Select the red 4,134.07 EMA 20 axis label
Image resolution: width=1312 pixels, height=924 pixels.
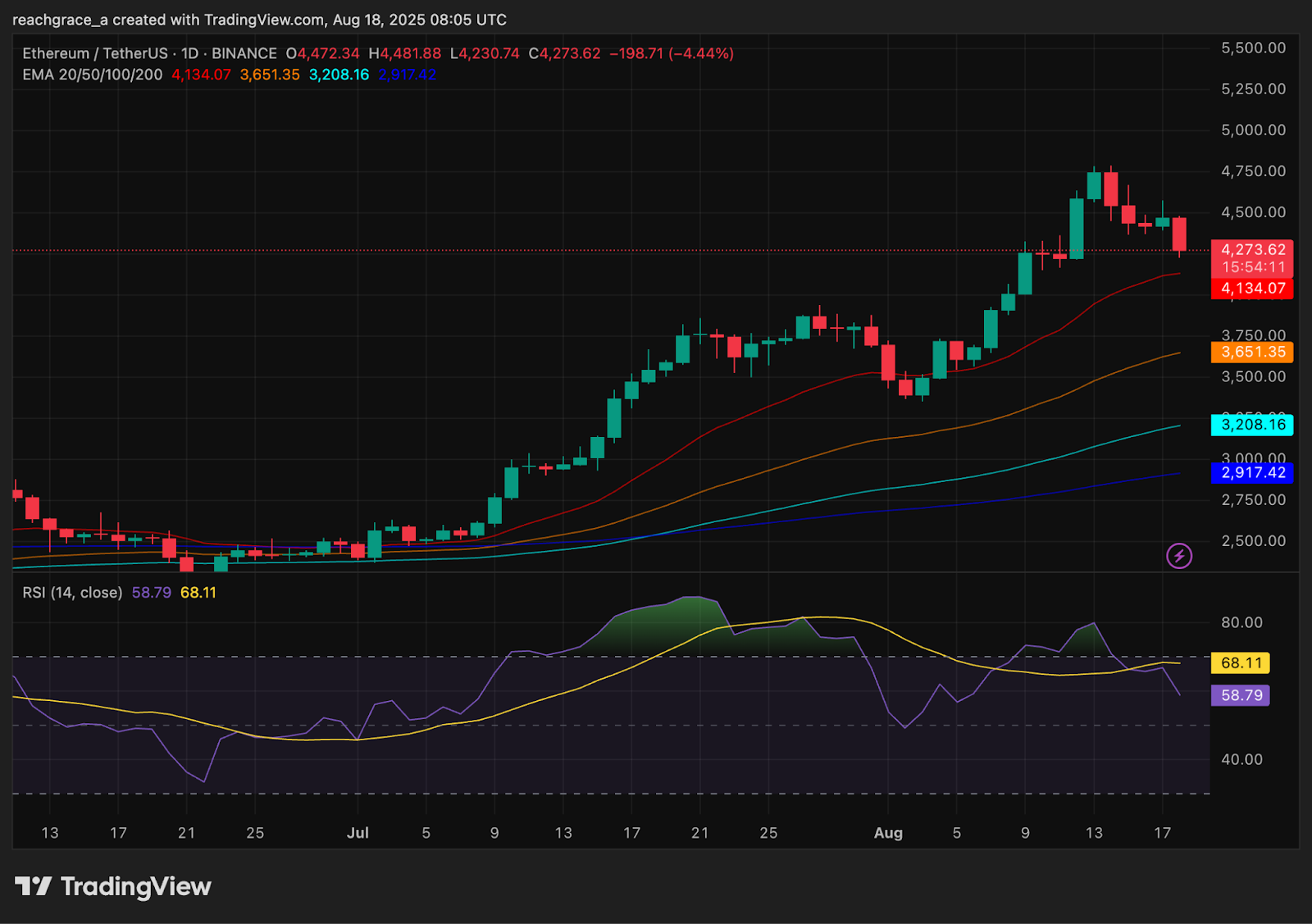point(1252,289)
